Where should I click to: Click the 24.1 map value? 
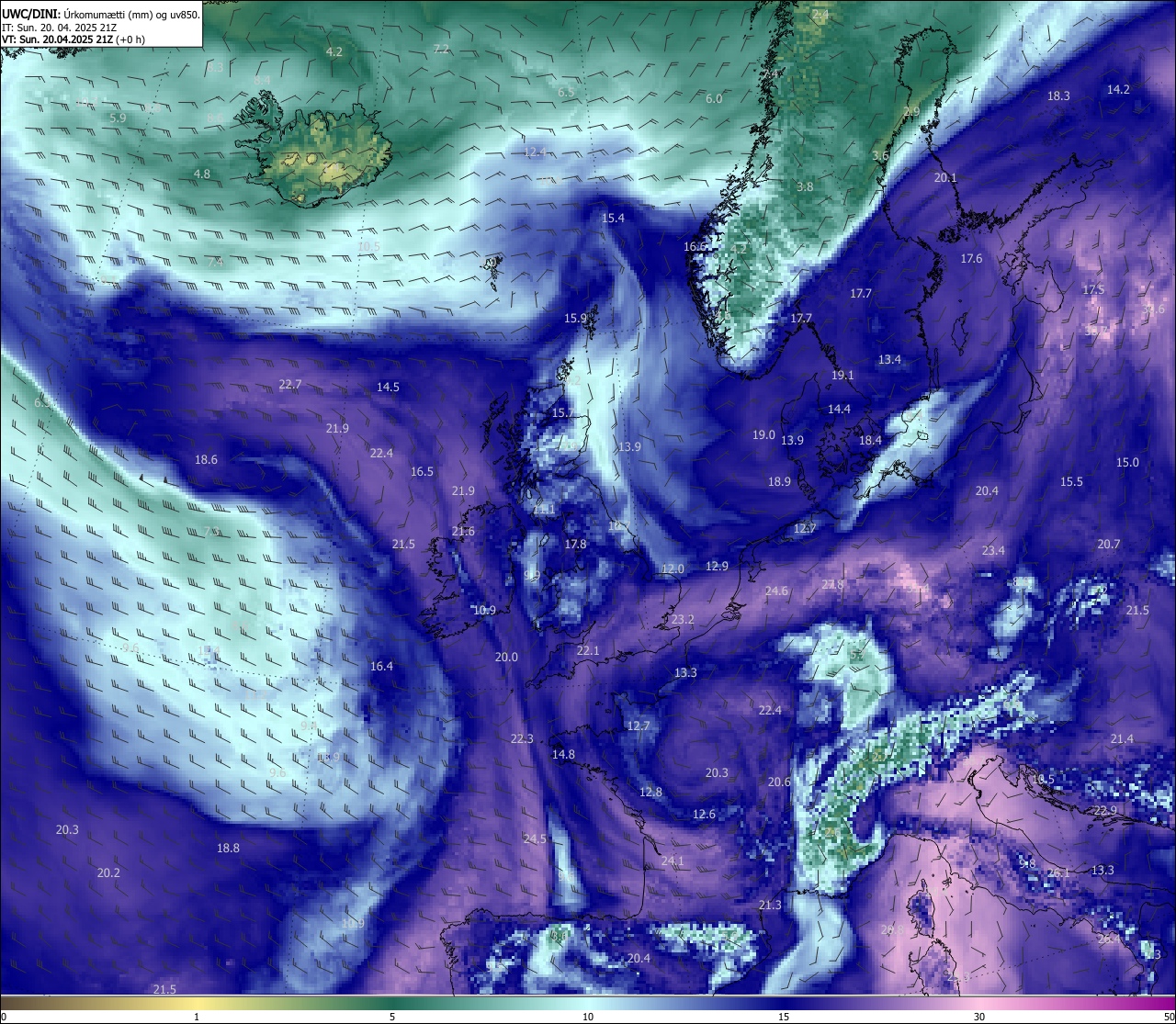(x=673, y=861)
